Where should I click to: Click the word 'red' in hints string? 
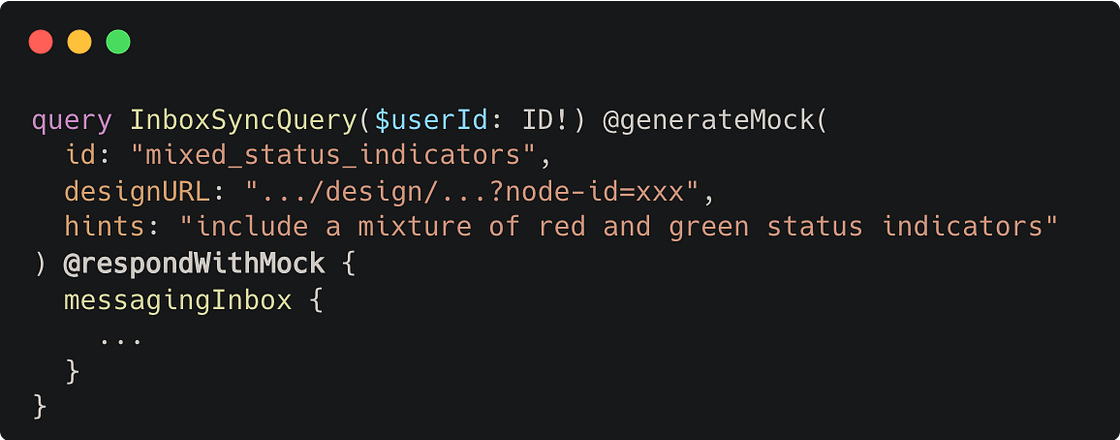(x=561, y=226)
